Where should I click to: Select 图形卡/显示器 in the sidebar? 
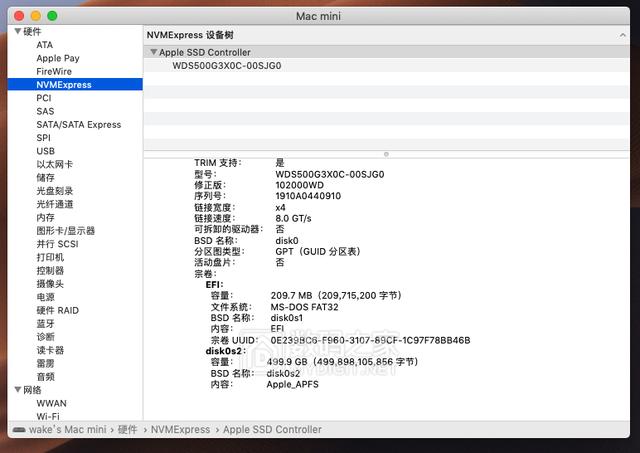click(65, 231)
